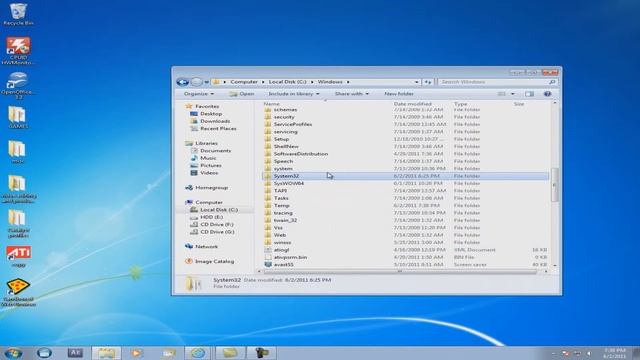This screenshot has height=360, width=640.
Task: Select the Temp folder row
Action: coord(405,206)
